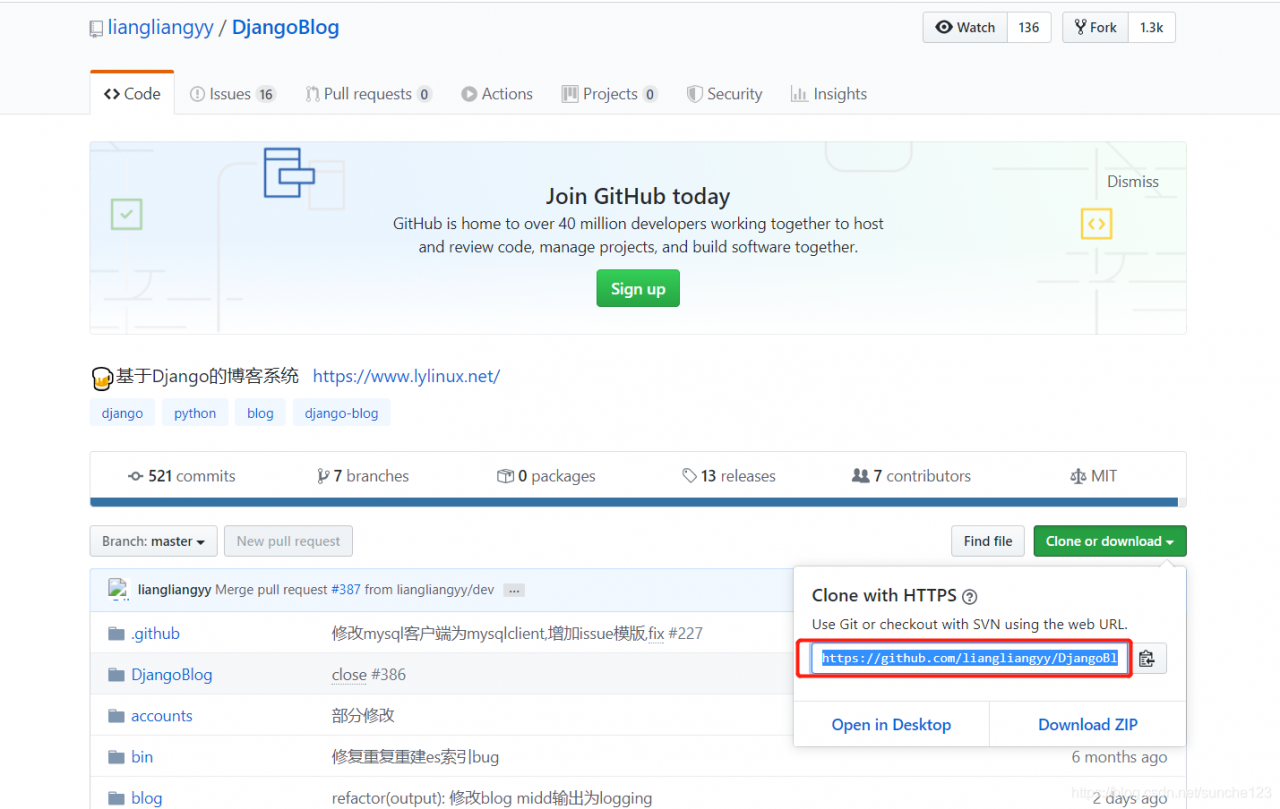Expand commit message ellipsis button
The image size is (1280, 809).
pyautogui.click(x=514, y=590)
